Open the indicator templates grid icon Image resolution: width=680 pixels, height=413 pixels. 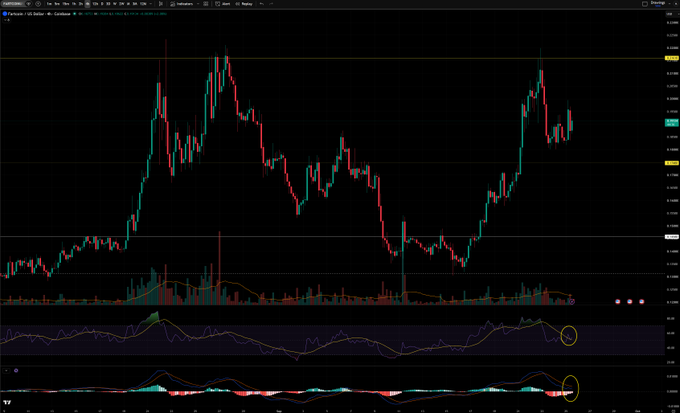[206, 3]
